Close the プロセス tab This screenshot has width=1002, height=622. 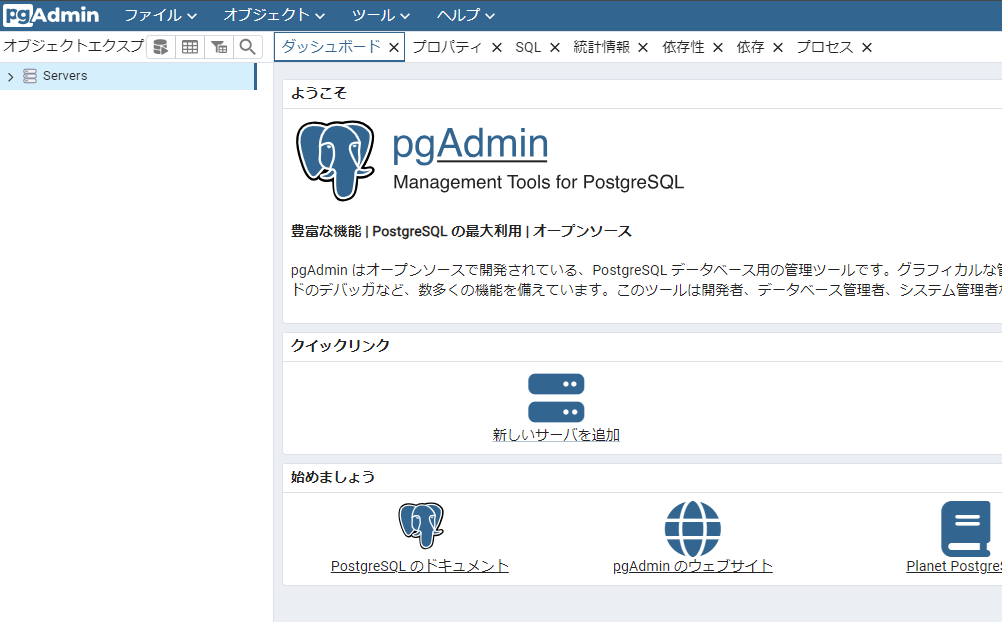click(865, 47)
